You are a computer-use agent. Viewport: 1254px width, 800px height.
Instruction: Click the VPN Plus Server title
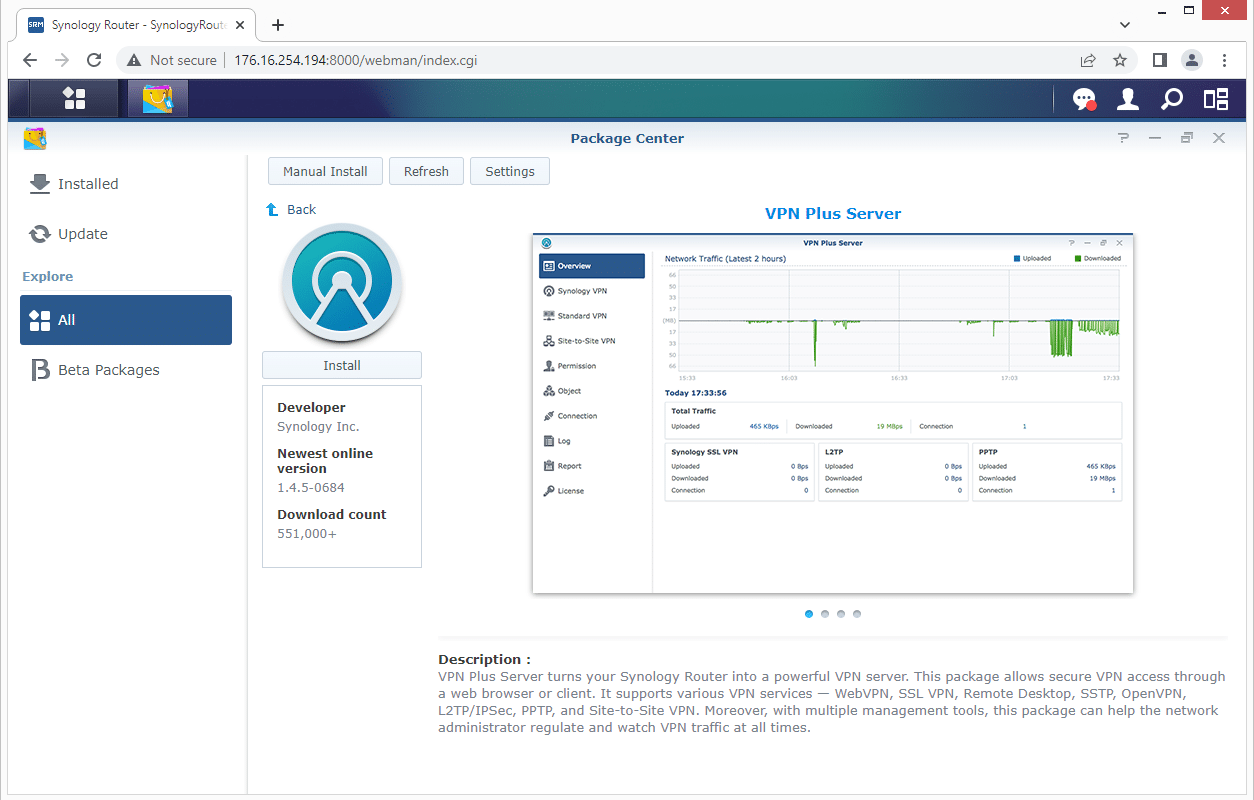click(833, 213)
